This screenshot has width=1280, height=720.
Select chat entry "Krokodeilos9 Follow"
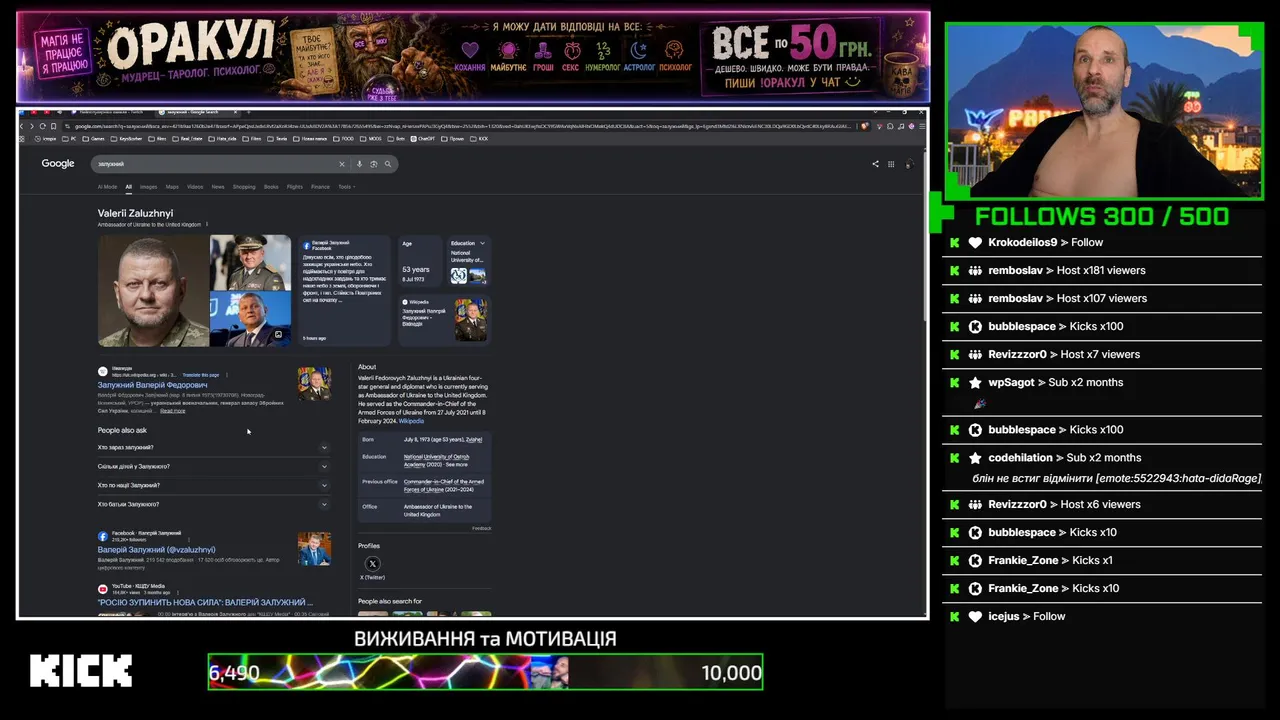point(1102,242)
